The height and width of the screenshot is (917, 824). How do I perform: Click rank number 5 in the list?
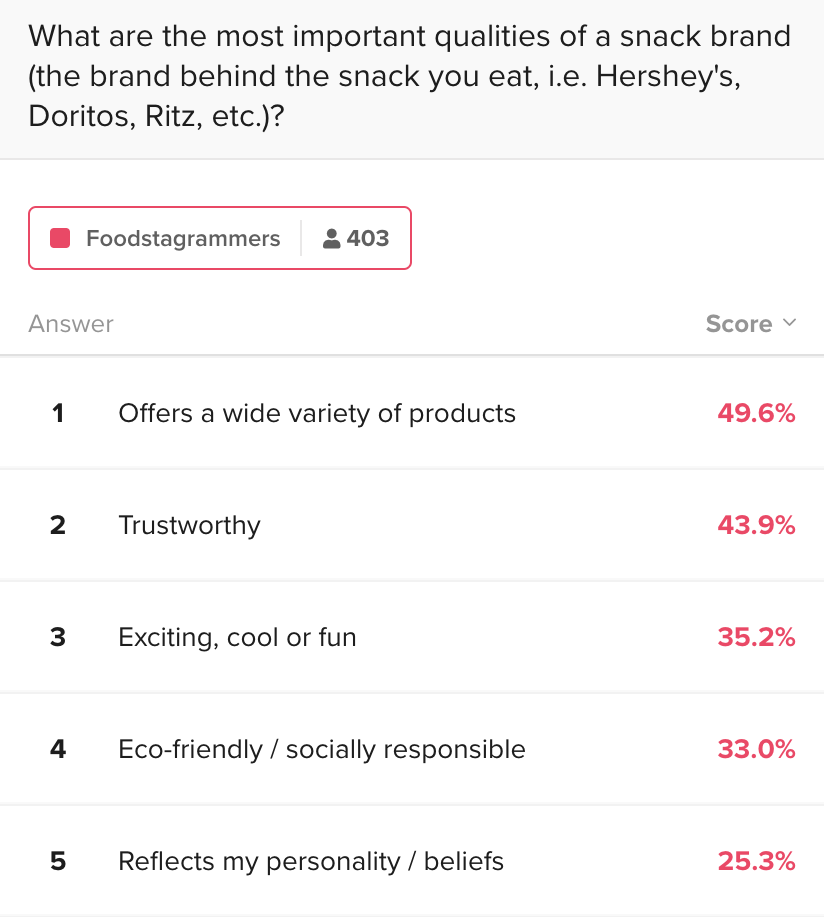[58, 861]
